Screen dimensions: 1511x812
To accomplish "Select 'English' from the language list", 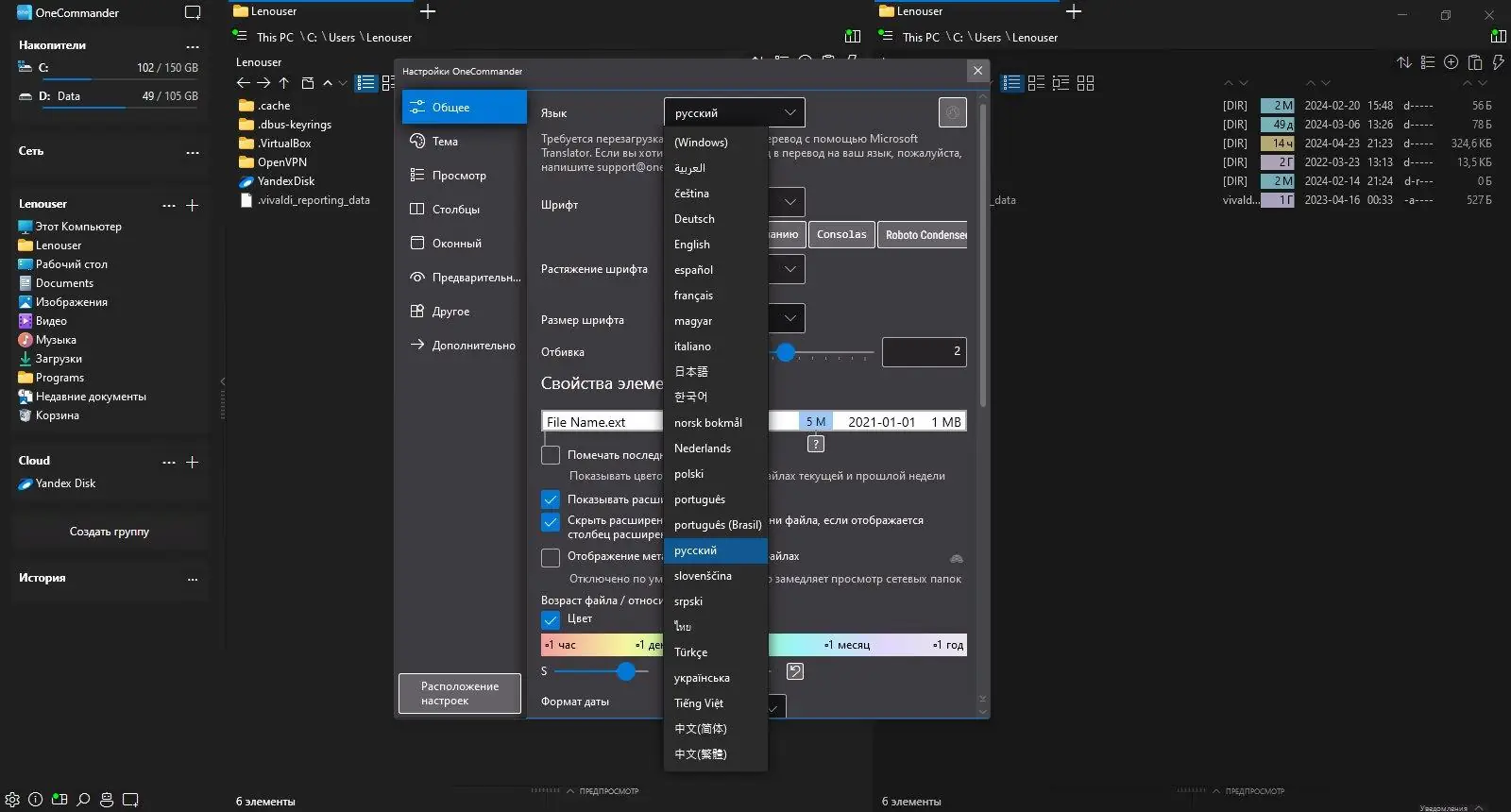I will click(x=716, y=245).
